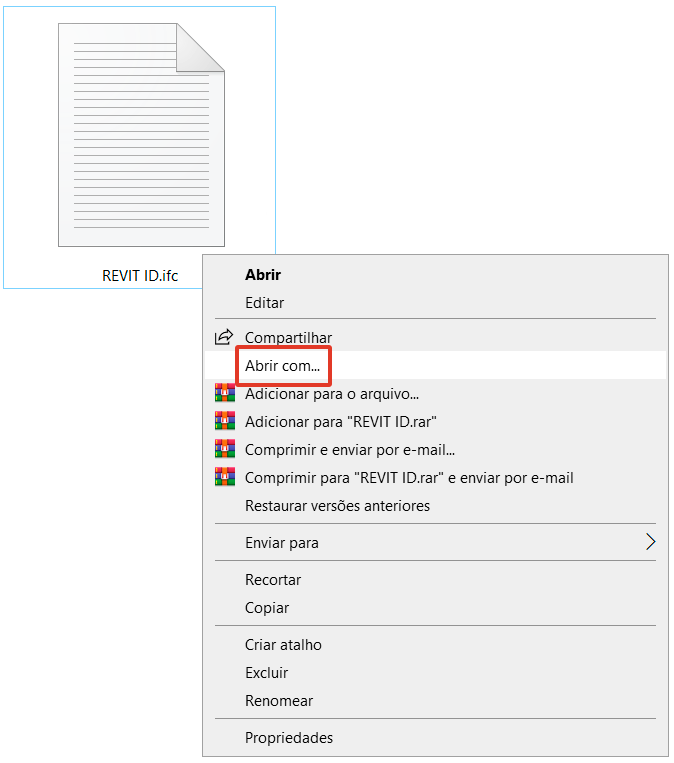This screenshot has height=763, width=674.
Task: Click WinRAR icon beside Adicionar para o arquivo...
Action: point(225,393)
